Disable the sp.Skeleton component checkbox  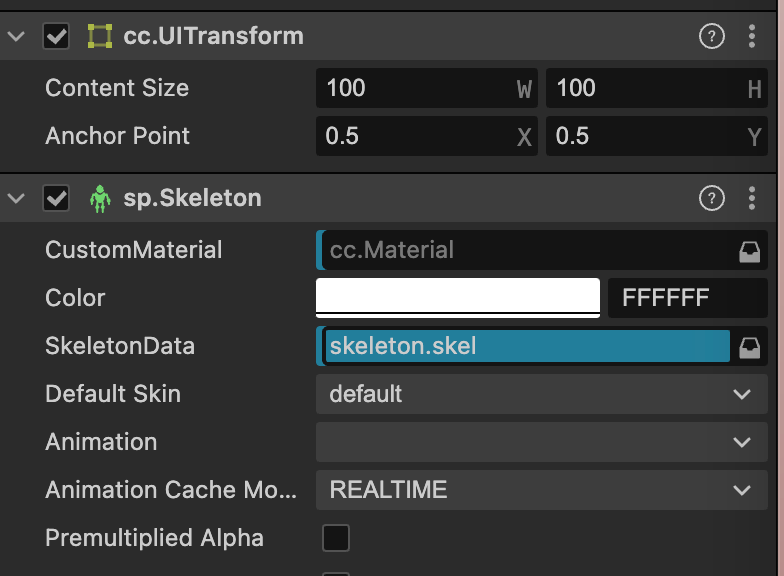(56, 199)
